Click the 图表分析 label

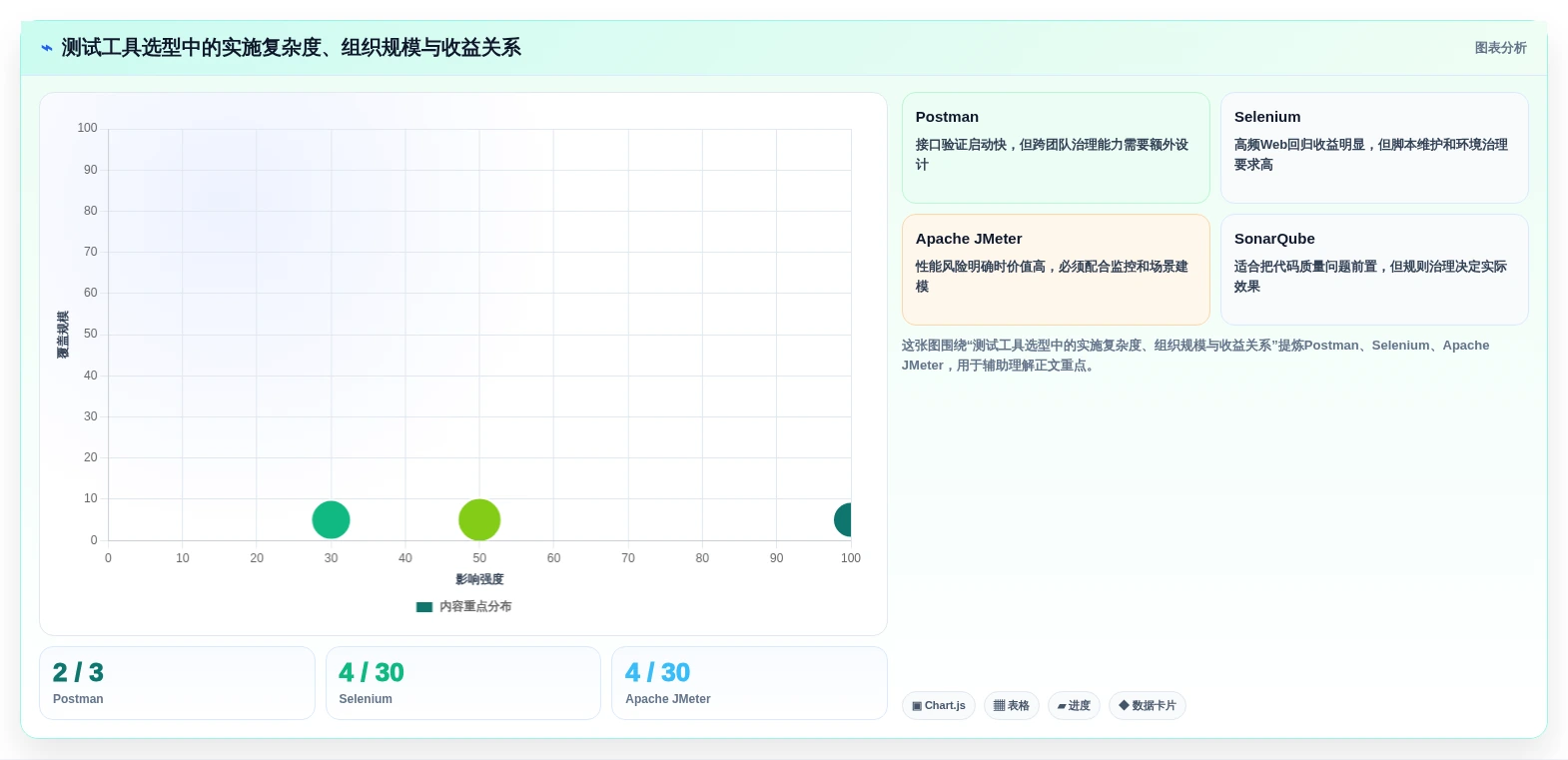click(1501, 48)
